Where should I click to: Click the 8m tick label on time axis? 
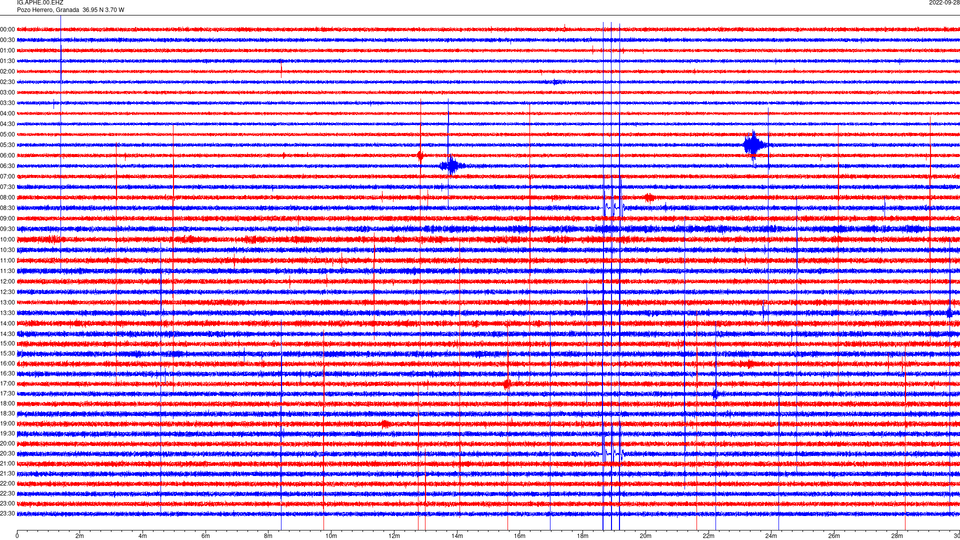[268, 536]
